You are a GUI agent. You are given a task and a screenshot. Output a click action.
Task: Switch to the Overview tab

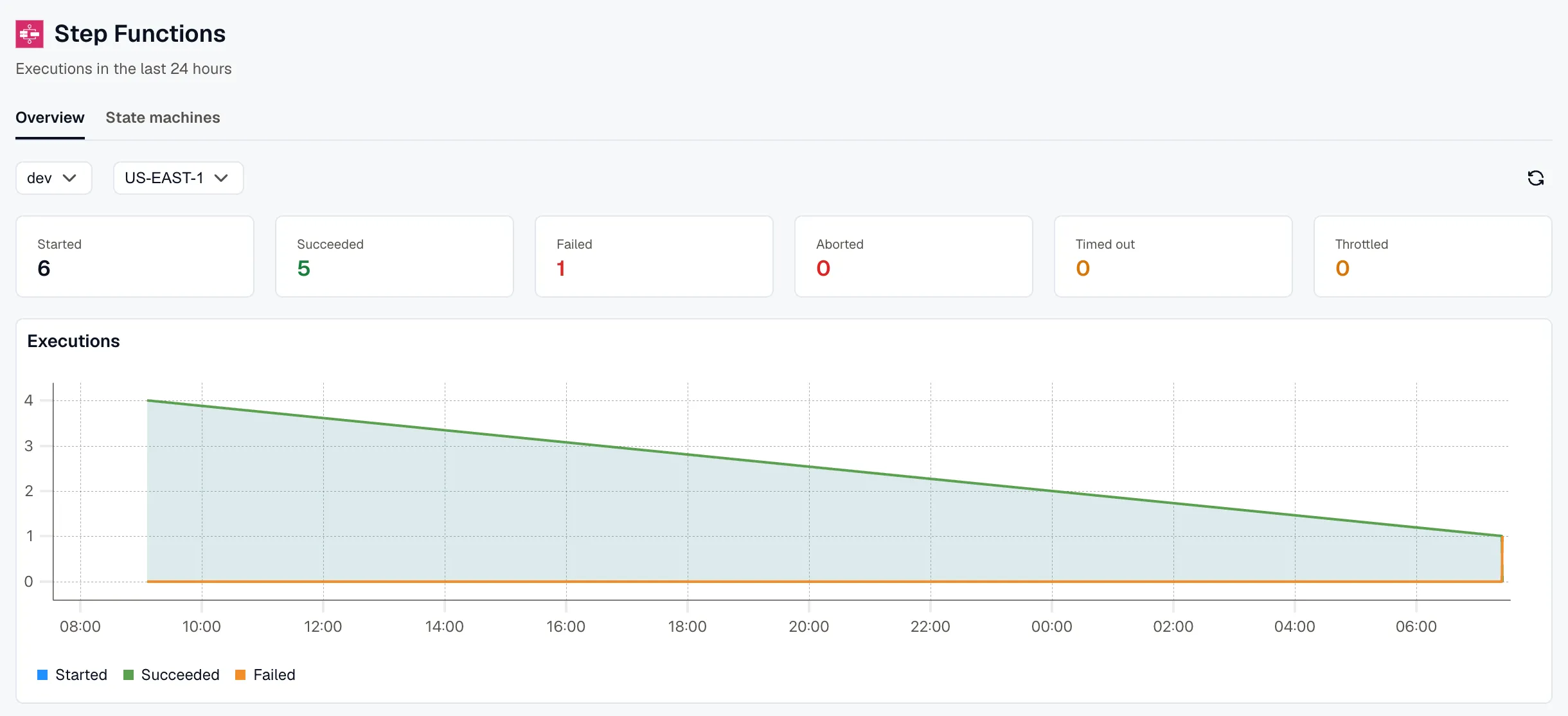point(50,118)
